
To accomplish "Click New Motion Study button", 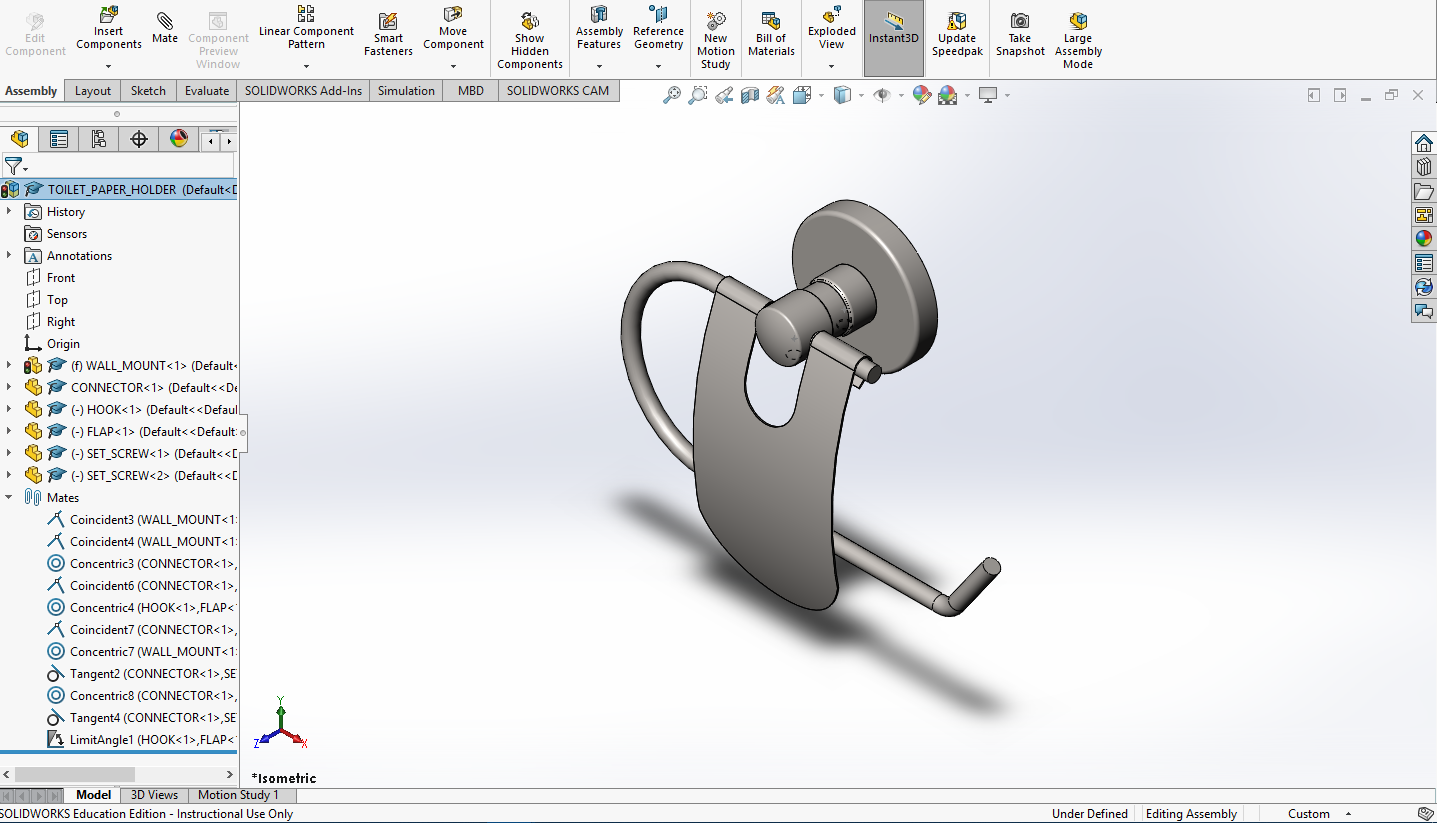I will 716,39.
